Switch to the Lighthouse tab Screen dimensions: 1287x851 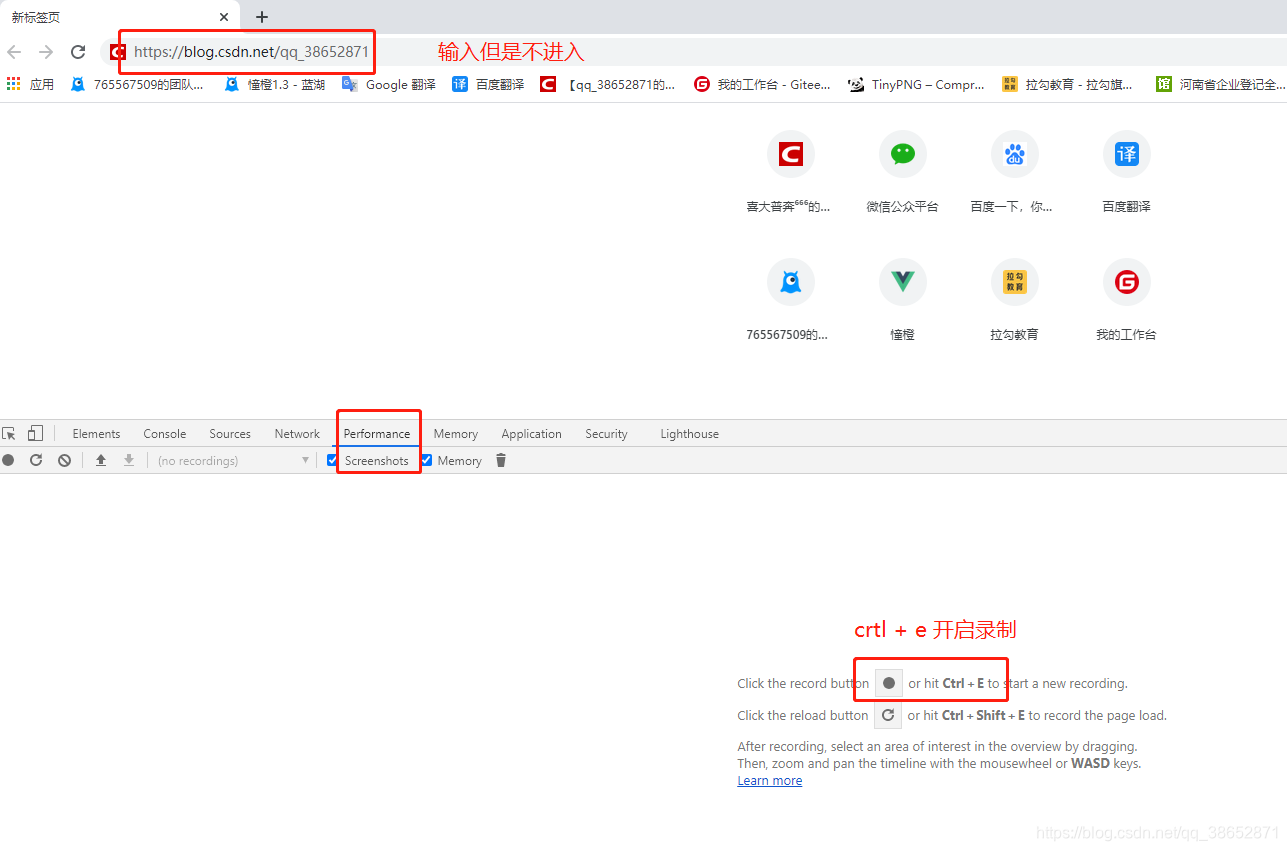(x=690, y=434)
